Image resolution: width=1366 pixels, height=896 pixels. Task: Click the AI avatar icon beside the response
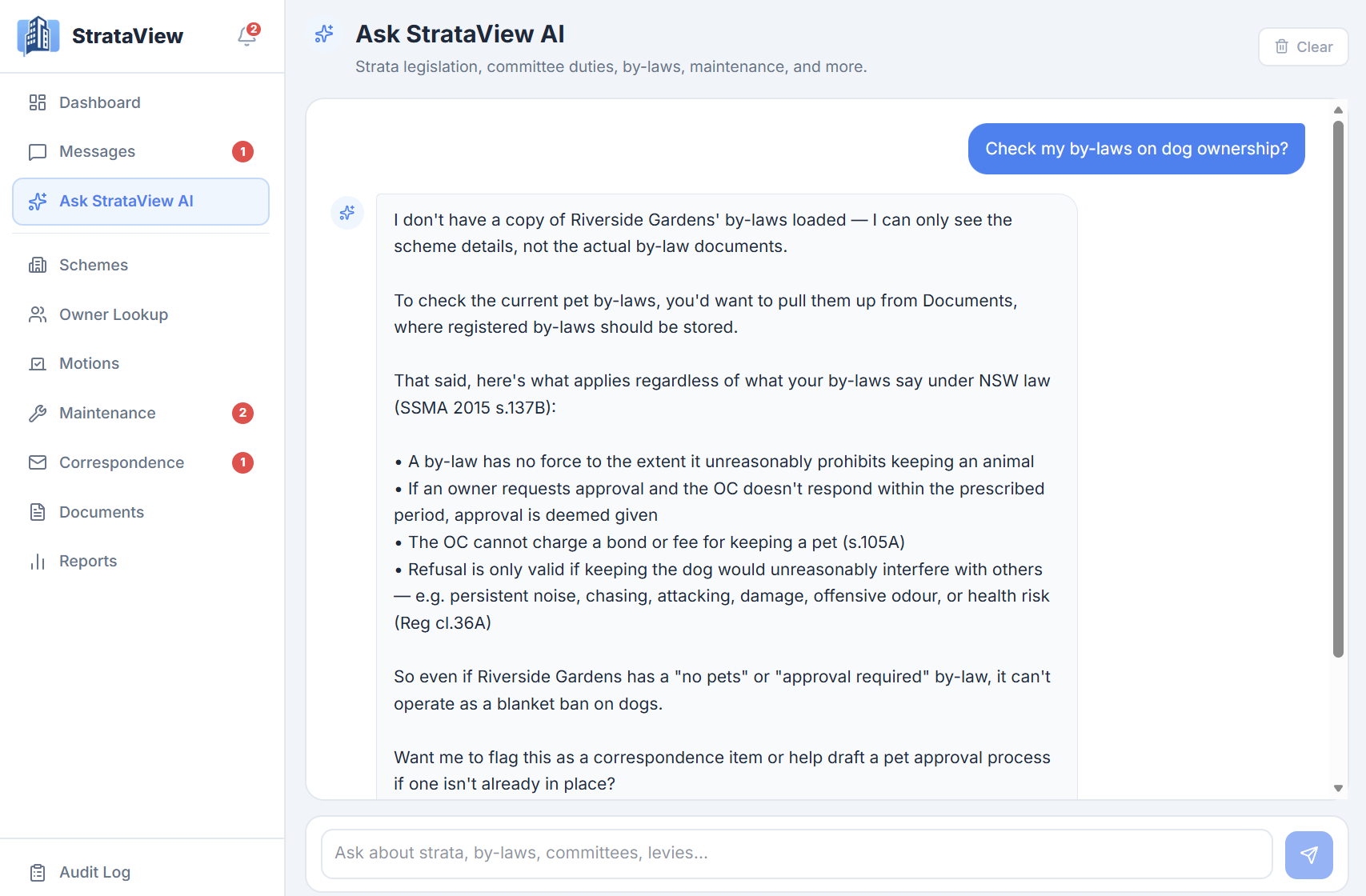(x=347, y=213)
